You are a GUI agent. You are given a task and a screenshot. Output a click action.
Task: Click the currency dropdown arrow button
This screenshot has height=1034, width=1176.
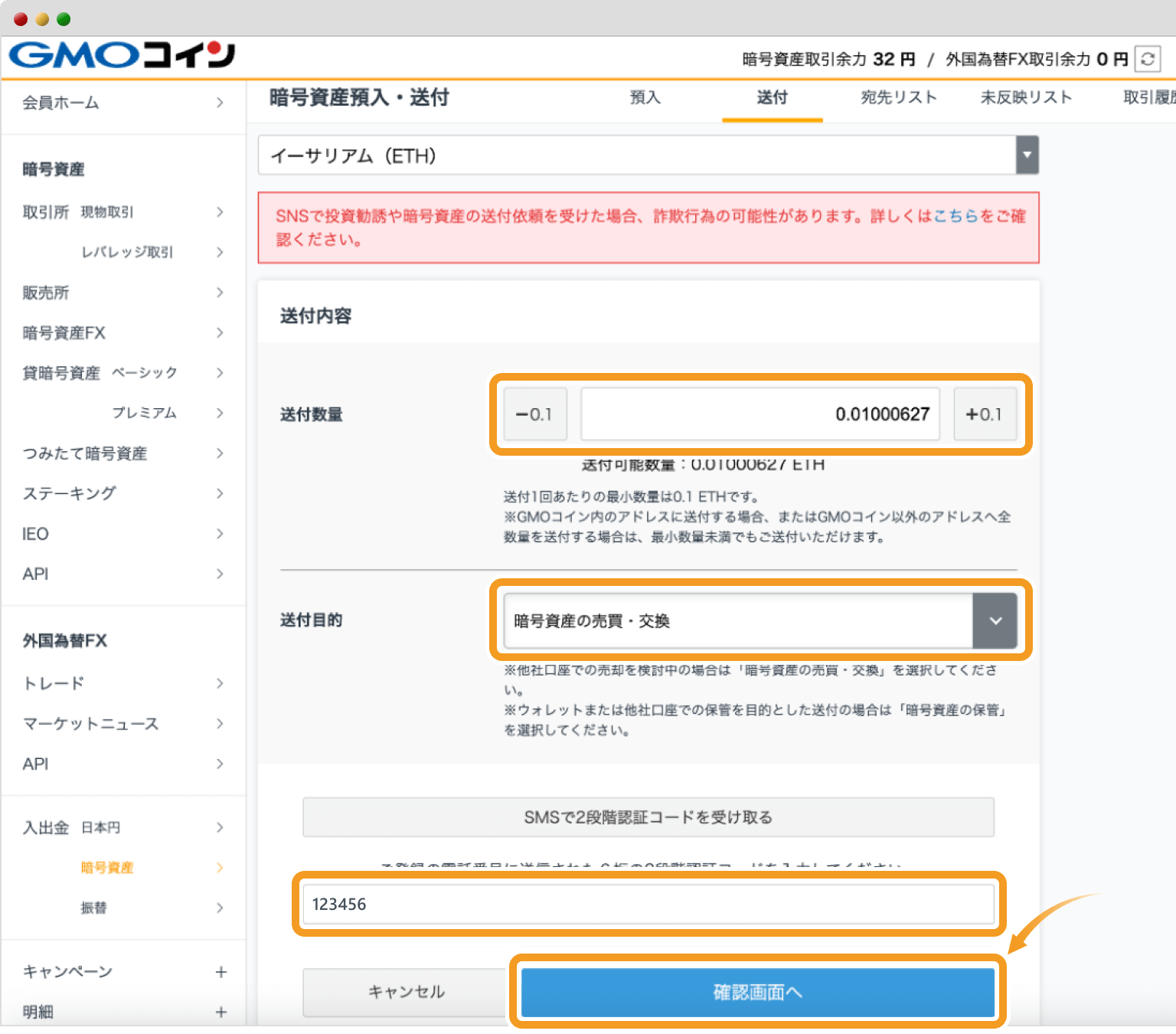click(1027, 155)
